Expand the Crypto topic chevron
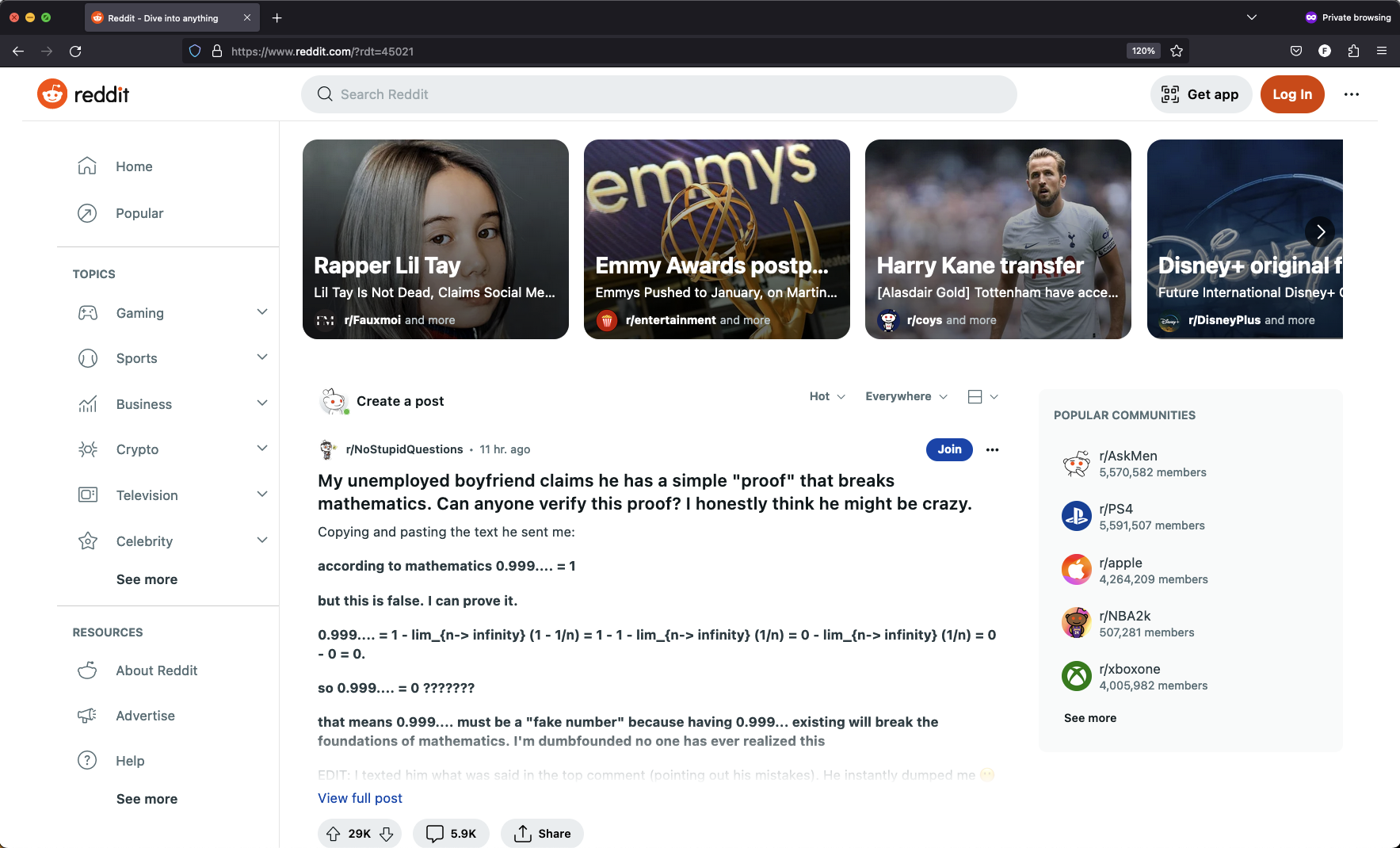This screenshot has height=848, width=1400. [x=262, y=449]
